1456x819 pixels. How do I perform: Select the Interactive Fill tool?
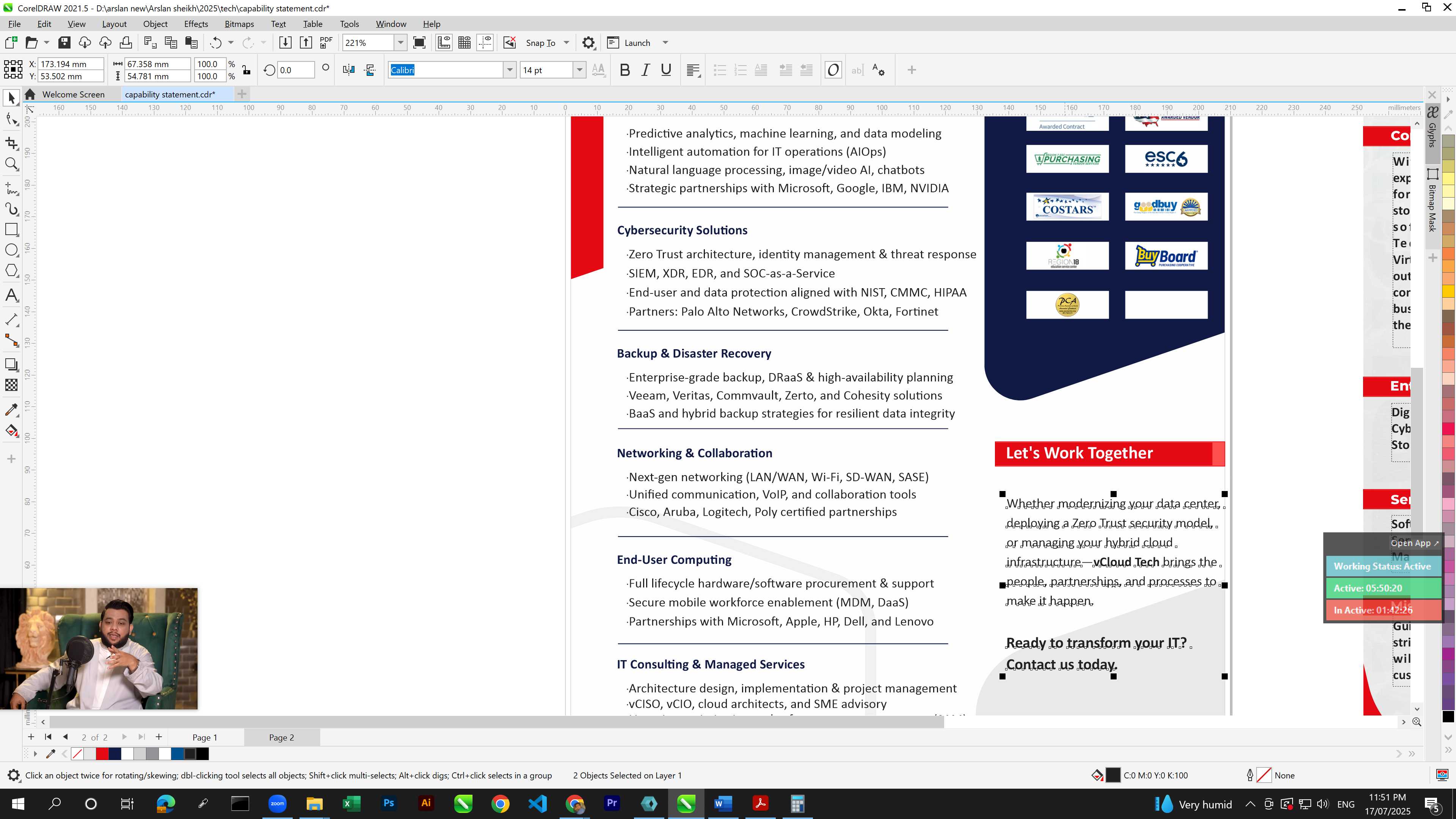(11, 431)
